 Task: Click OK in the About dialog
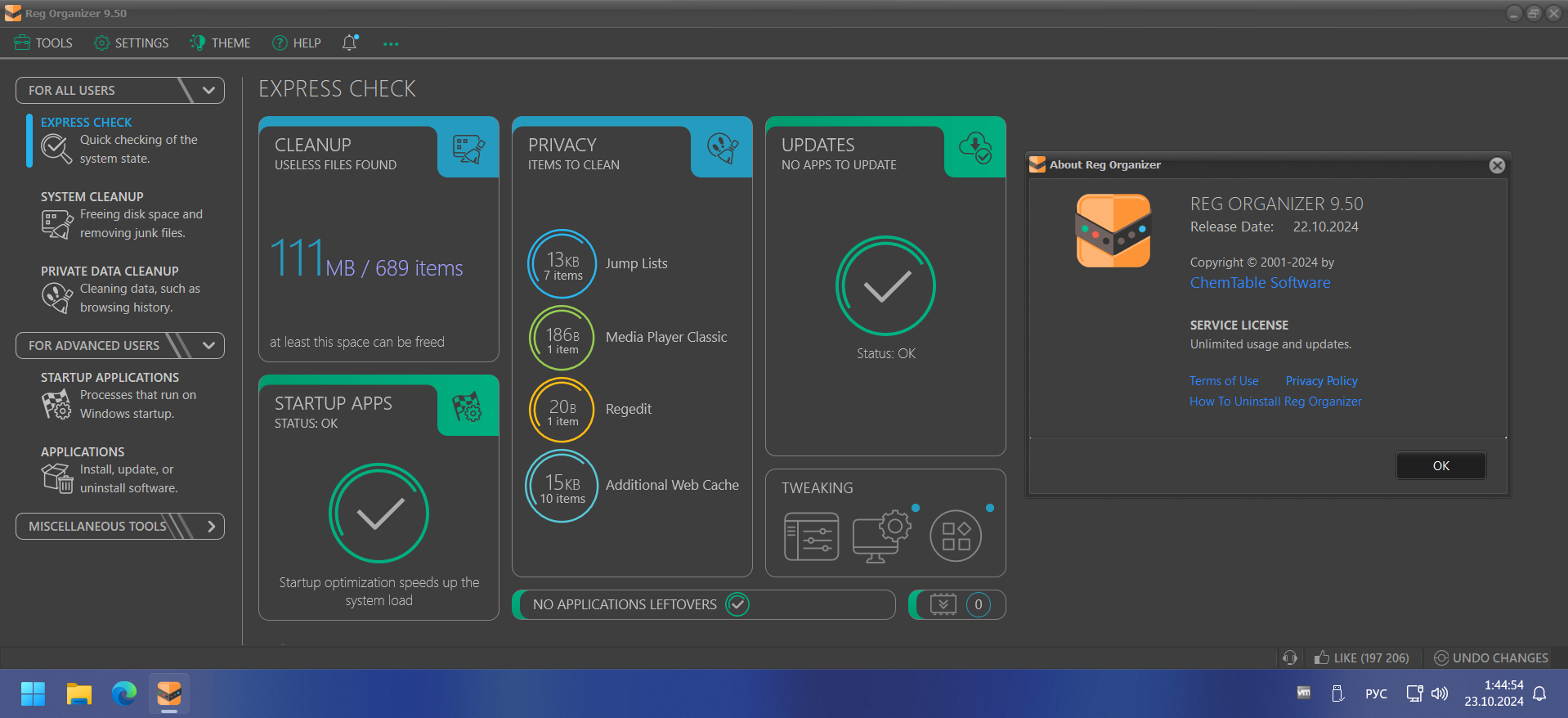click(x=1440, y=465)
